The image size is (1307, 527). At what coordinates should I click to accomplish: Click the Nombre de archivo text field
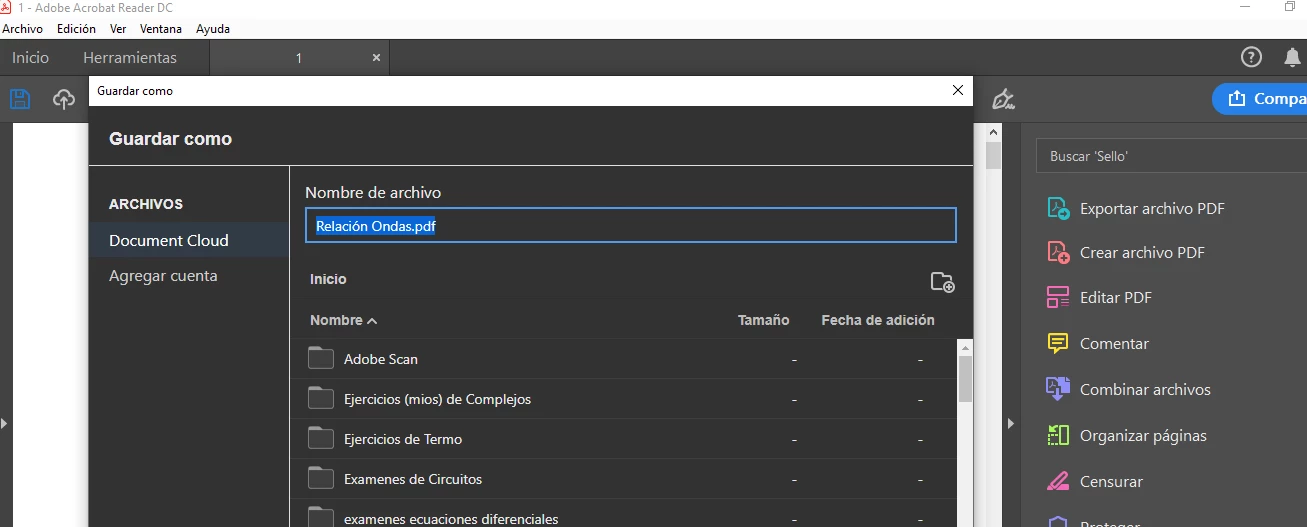(631, 225)
